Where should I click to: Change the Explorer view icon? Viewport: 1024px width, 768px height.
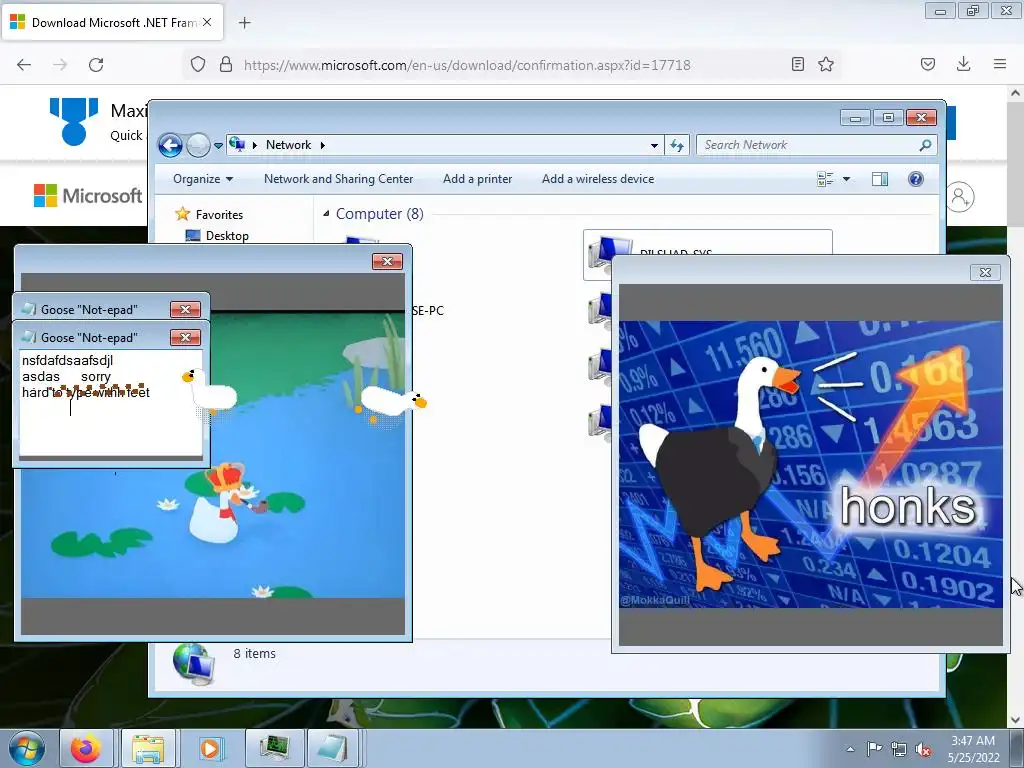pyautogui.click(x=825, y=179)
